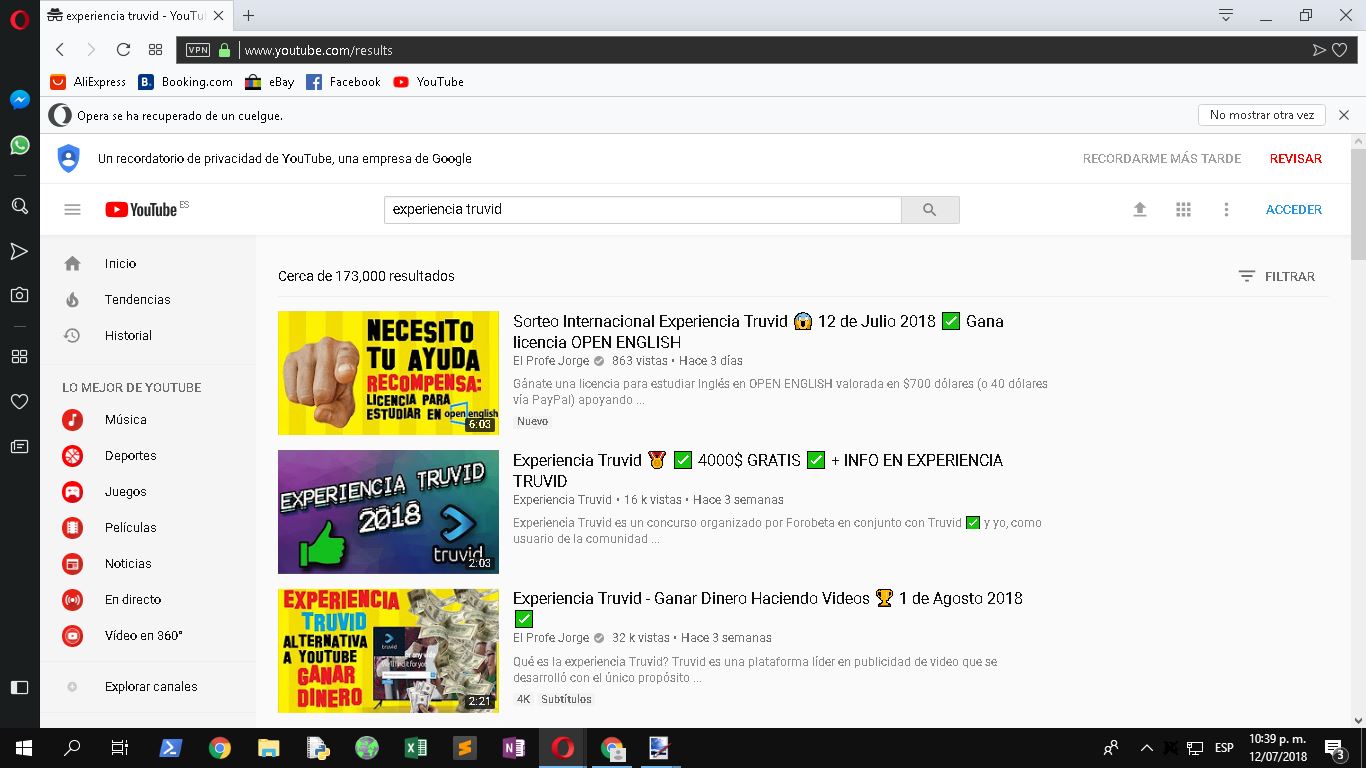The width and height of the screenshot is (1366, 768).
Task: Open the AliExpress bookmark
Action: (88, 82)
